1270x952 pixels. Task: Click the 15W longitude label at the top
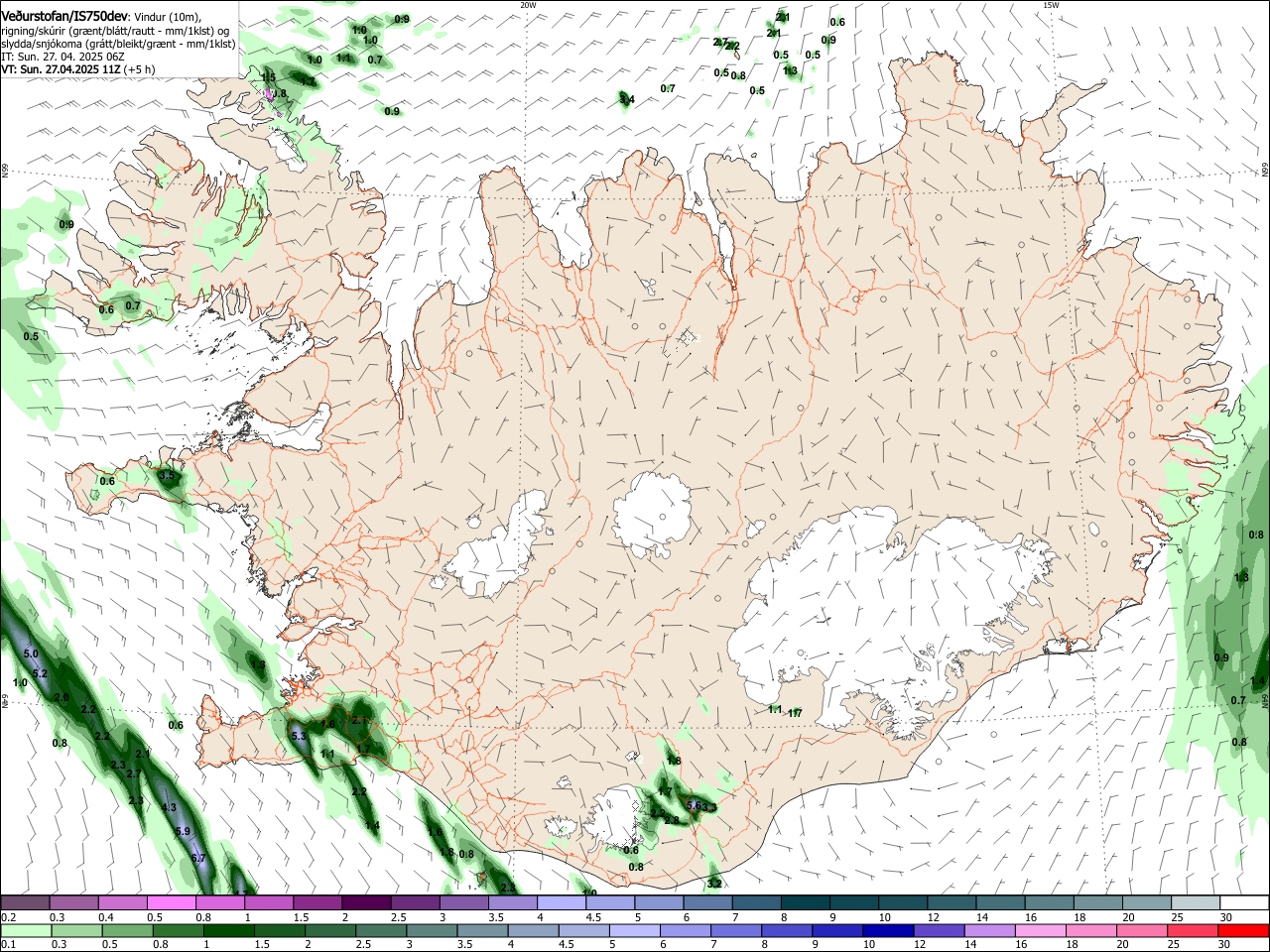click(x=1051, y=5)
